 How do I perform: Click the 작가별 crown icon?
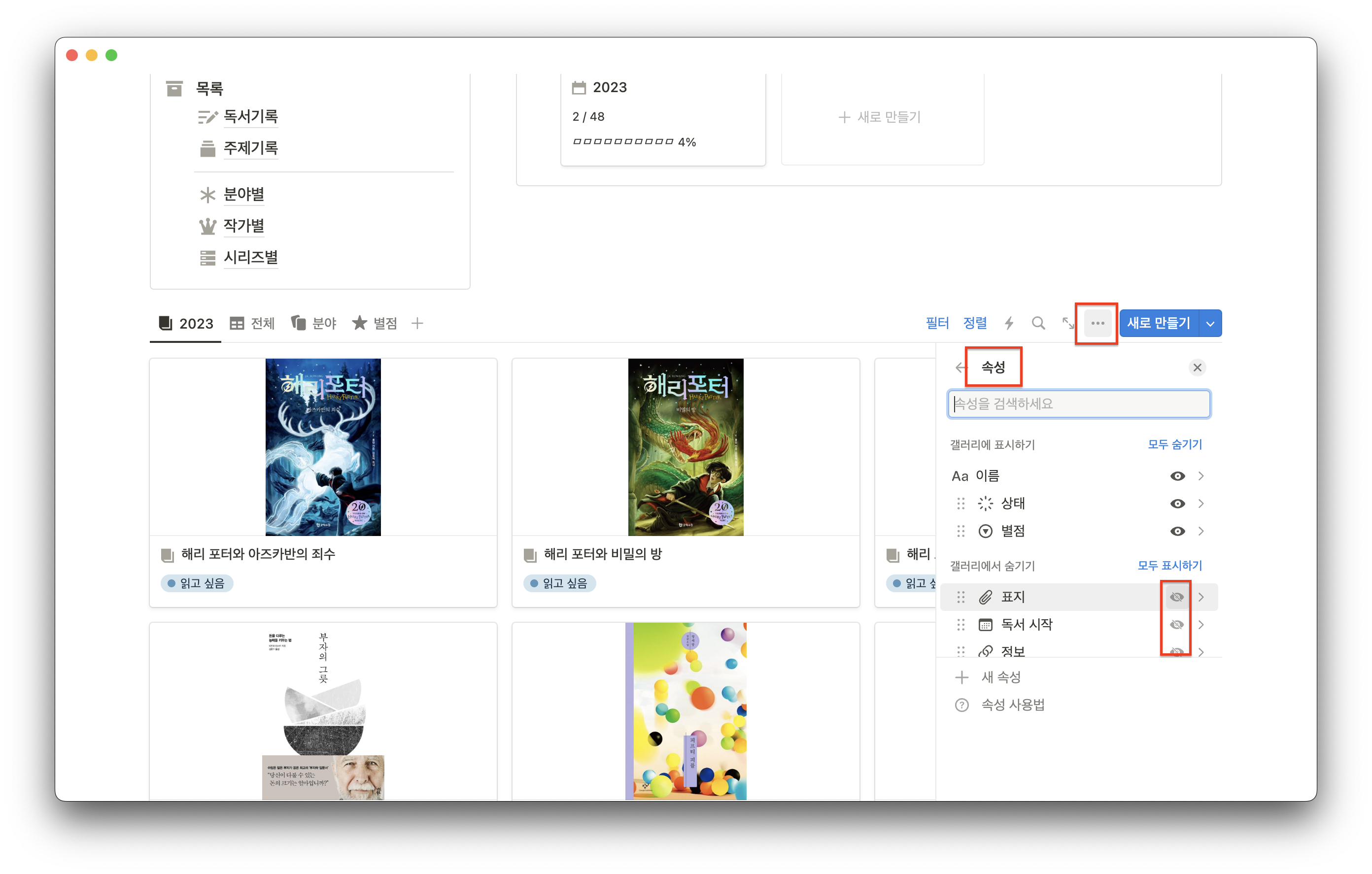[207, 226]
